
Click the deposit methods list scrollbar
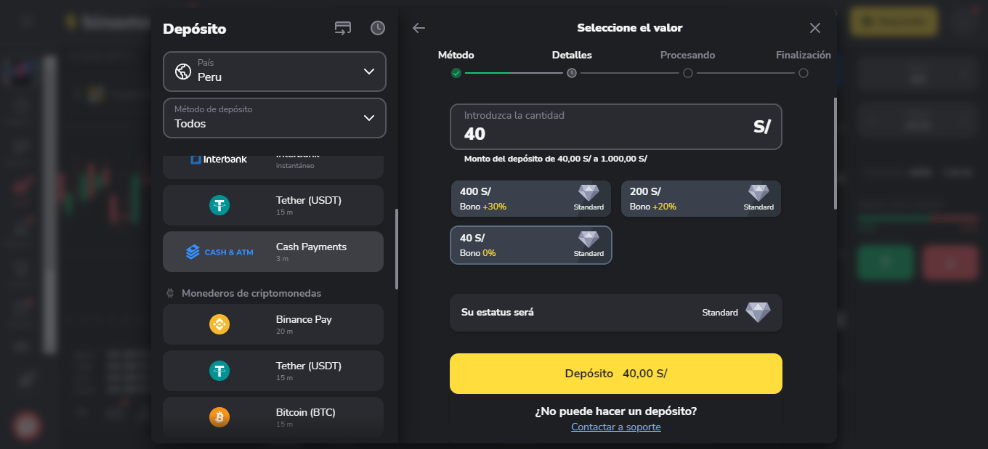pos(396,248)
